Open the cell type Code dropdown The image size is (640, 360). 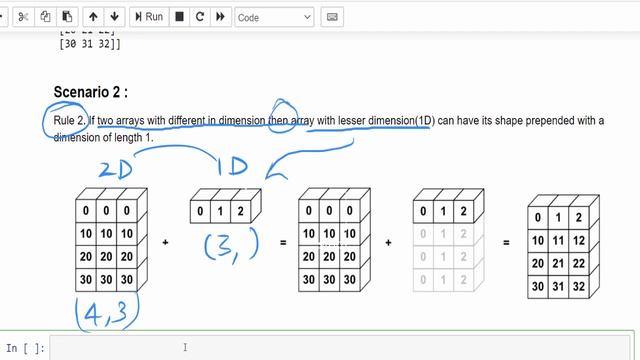[274, 18]
